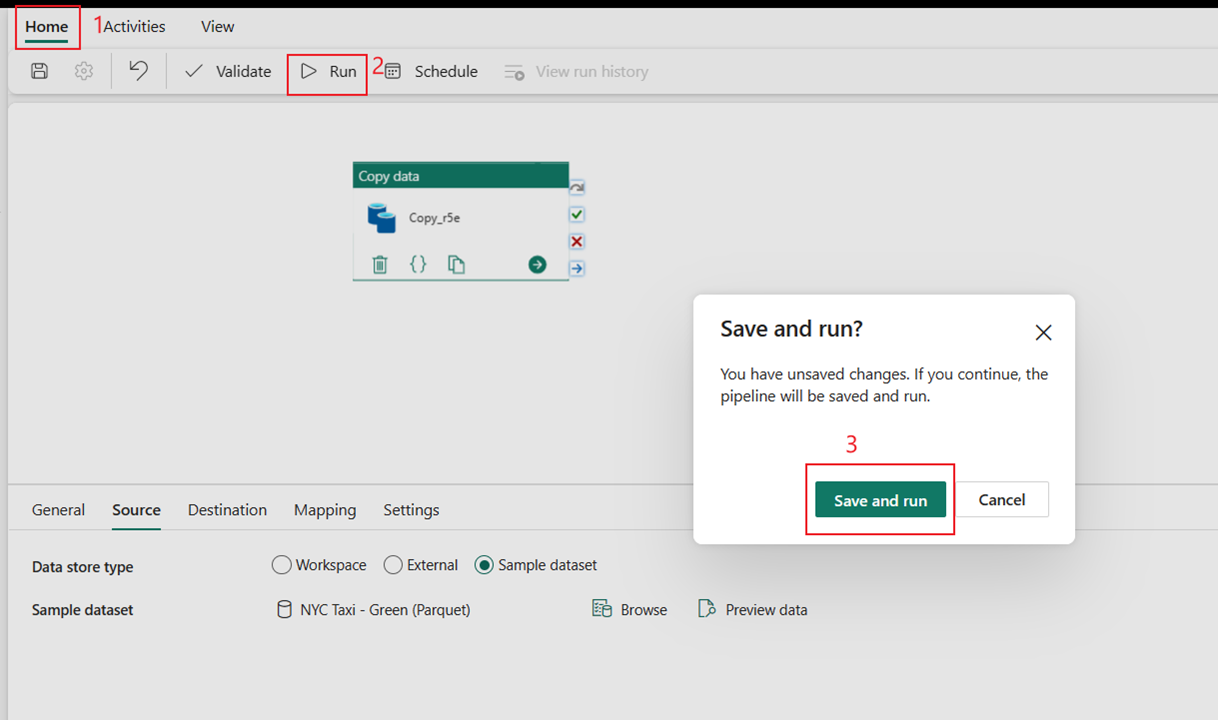Image resolution: width=1218 pixels, height=720 pixels.
Task: Browse sample datasets
Action: pos(630,609)
